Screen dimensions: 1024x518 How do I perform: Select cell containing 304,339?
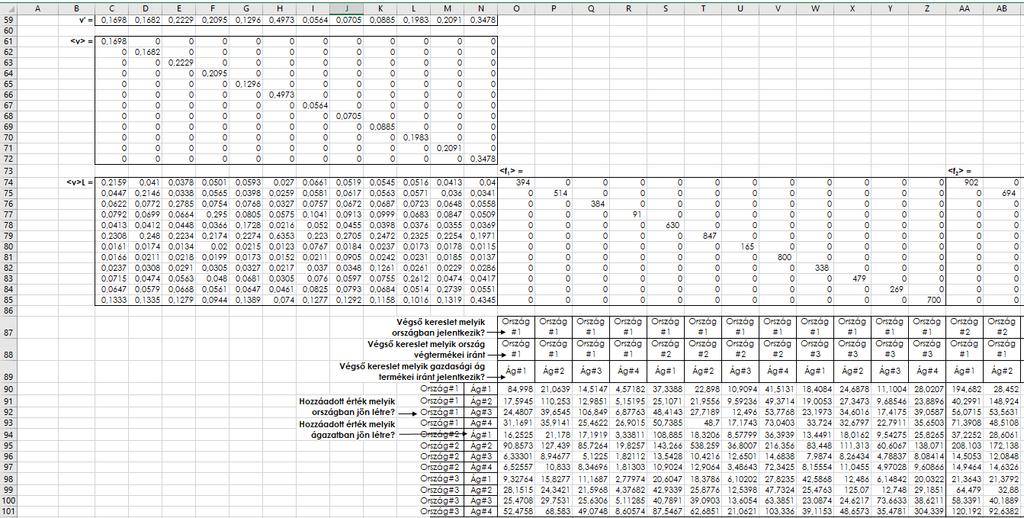tap(927, 511)
